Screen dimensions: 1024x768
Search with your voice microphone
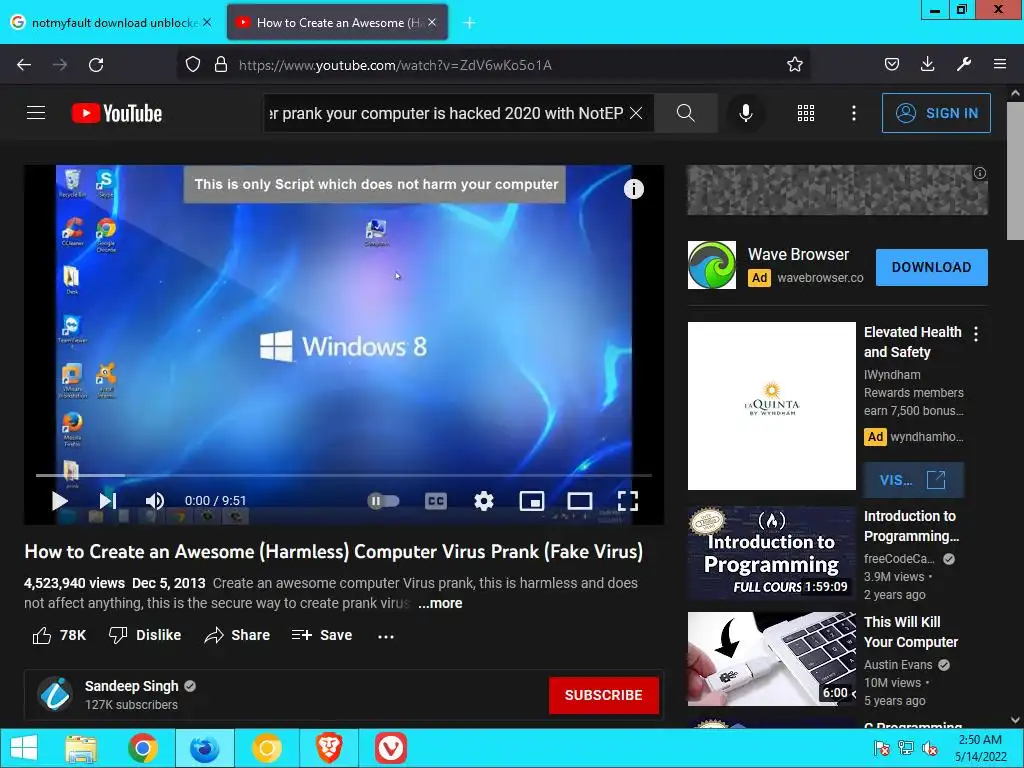coord(745,113)
